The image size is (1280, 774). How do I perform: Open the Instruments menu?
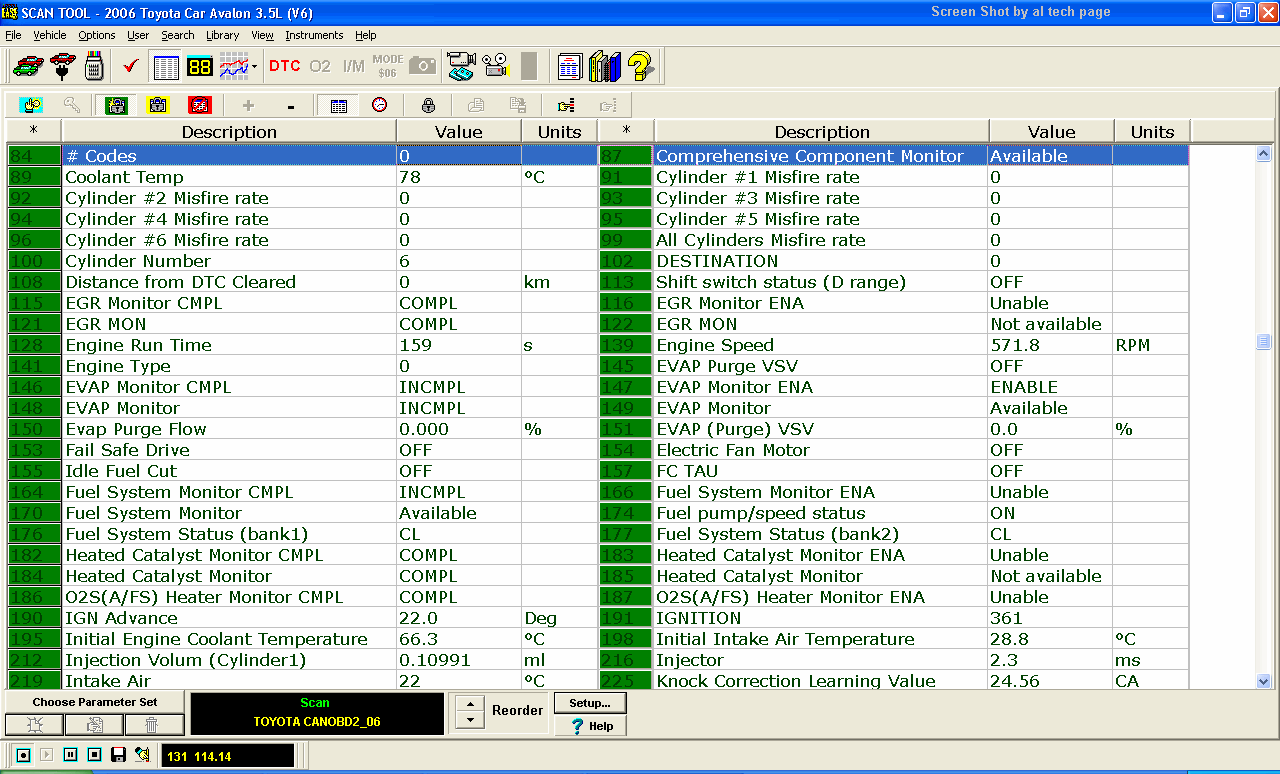[x=314, y=35]
